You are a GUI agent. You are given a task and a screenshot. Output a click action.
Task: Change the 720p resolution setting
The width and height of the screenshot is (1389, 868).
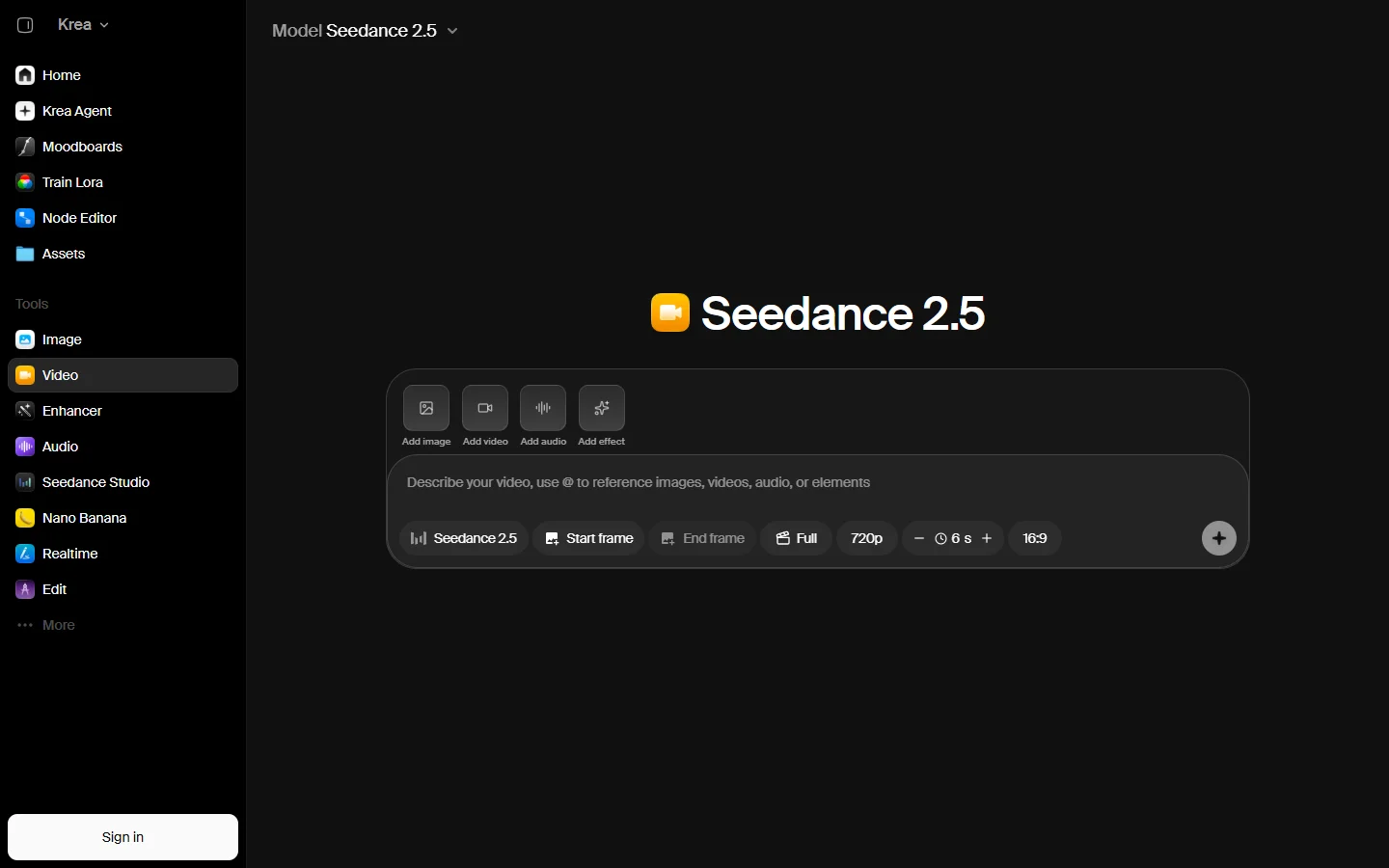(x=867, y=538)
